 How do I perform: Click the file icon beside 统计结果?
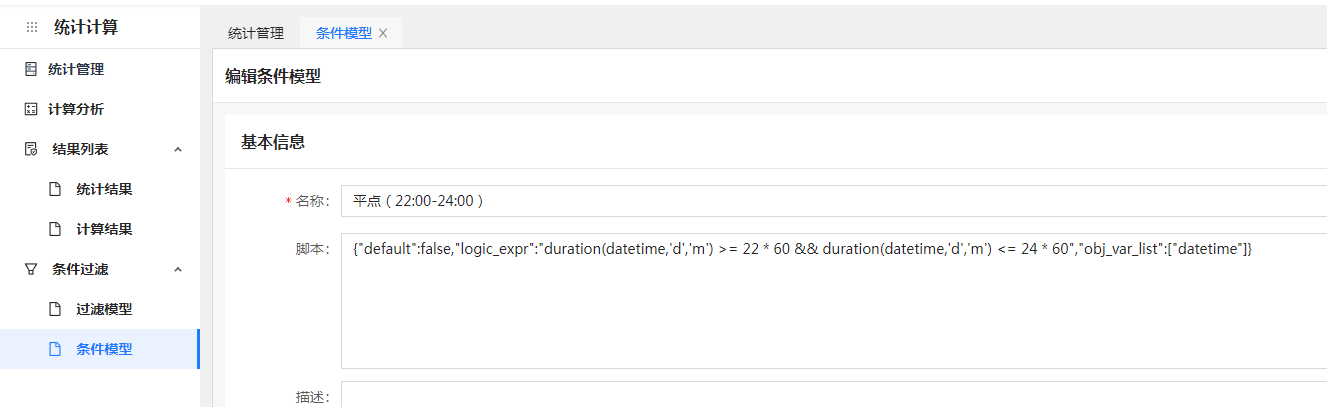56,189
